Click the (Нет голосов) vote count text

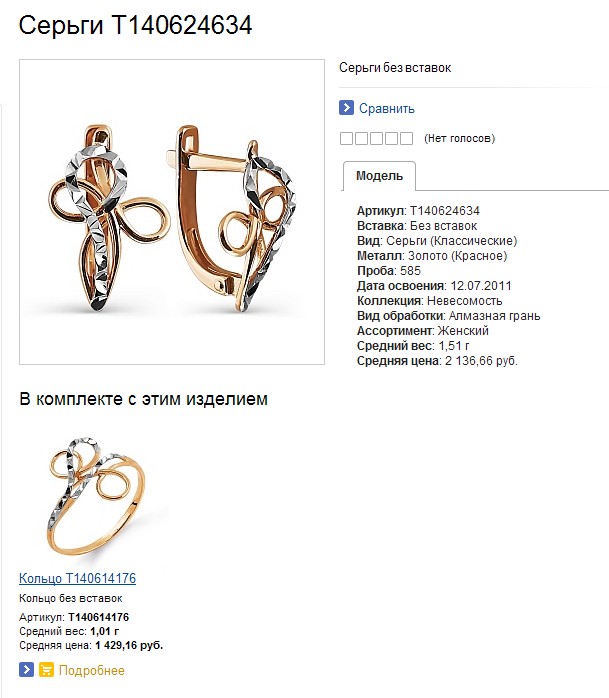pyautogui.click(x=459, y=138)
